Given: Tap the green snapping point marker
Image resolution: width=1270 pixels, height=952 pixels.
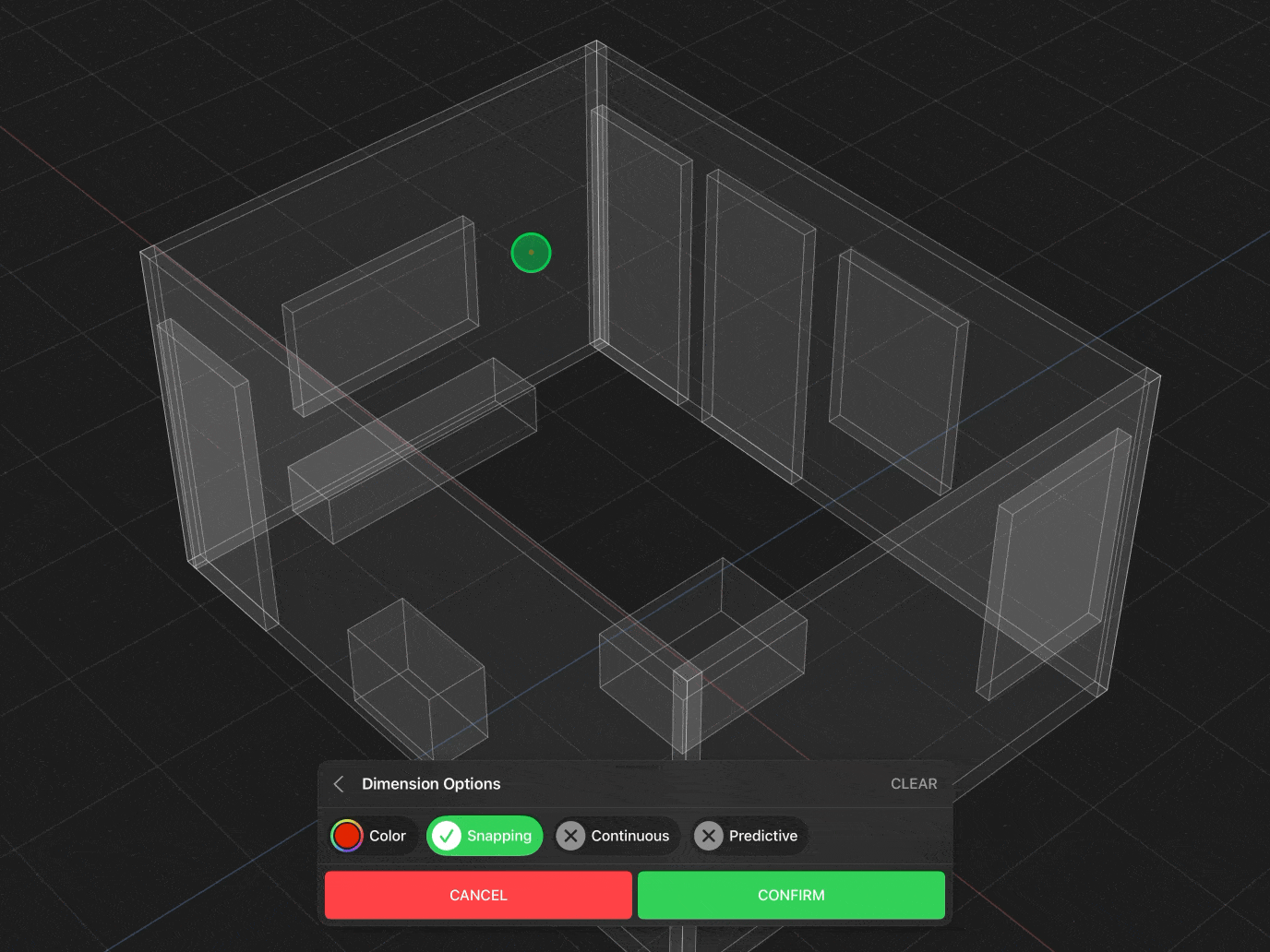Looking at the screenshot, I should click(x=531, y=253).
